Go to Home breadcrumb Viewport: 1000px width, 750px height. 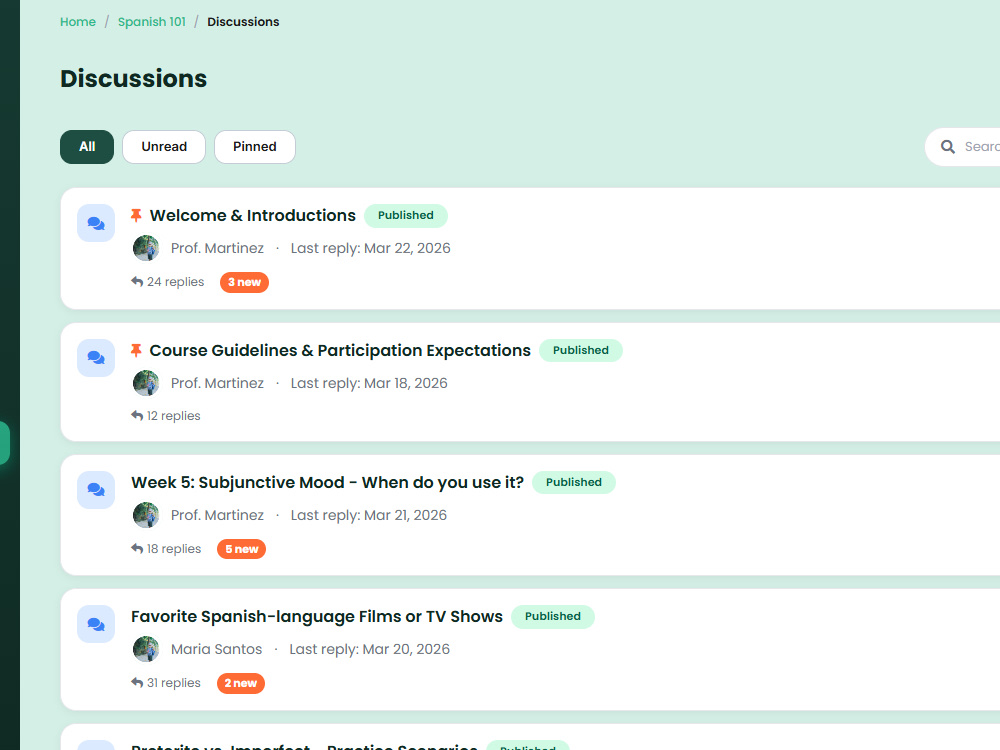(78, 22)
